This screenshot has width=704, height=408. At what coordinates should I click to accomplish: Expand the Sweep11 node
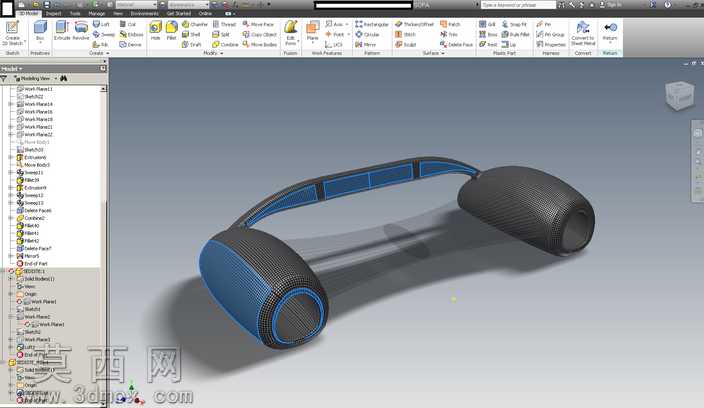pos(11,172)
